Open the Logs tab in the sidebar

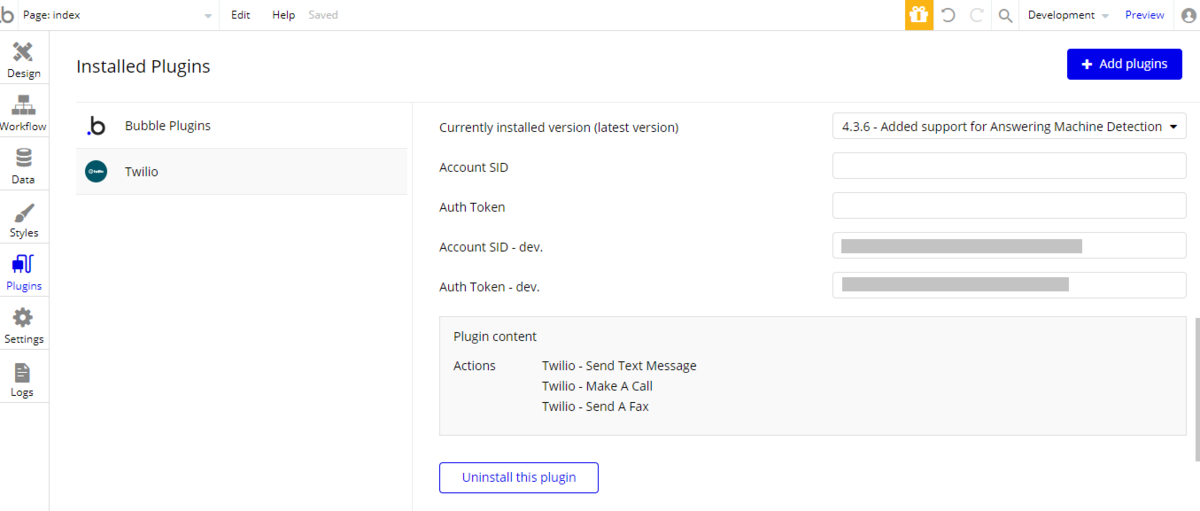click(23, 379)
